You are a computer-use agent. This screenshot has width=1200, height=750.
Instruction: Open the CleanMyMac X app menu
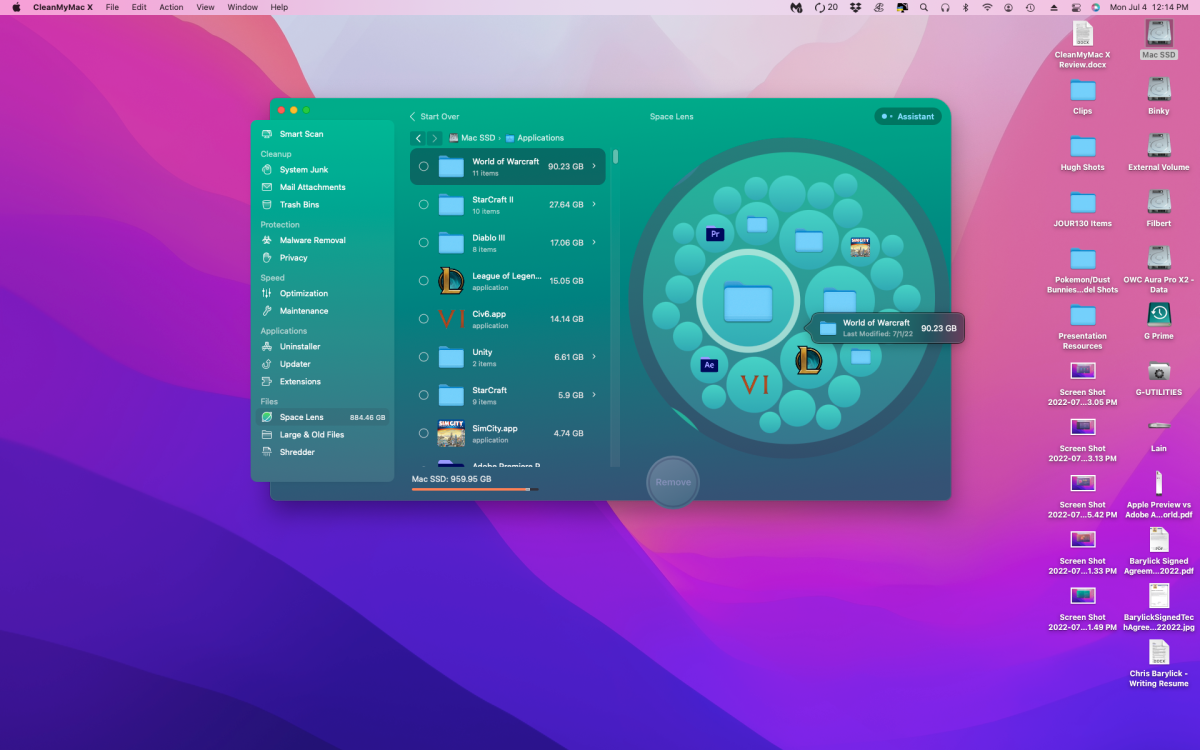63,7
